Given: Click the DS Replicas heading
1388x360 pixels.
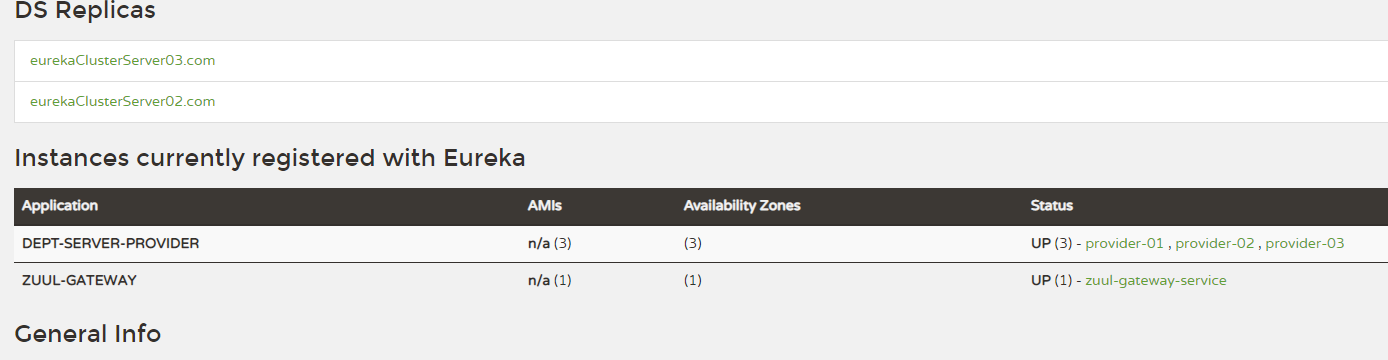Looking at the screenshot, I should pyautogui.click(x=85, y=11).
